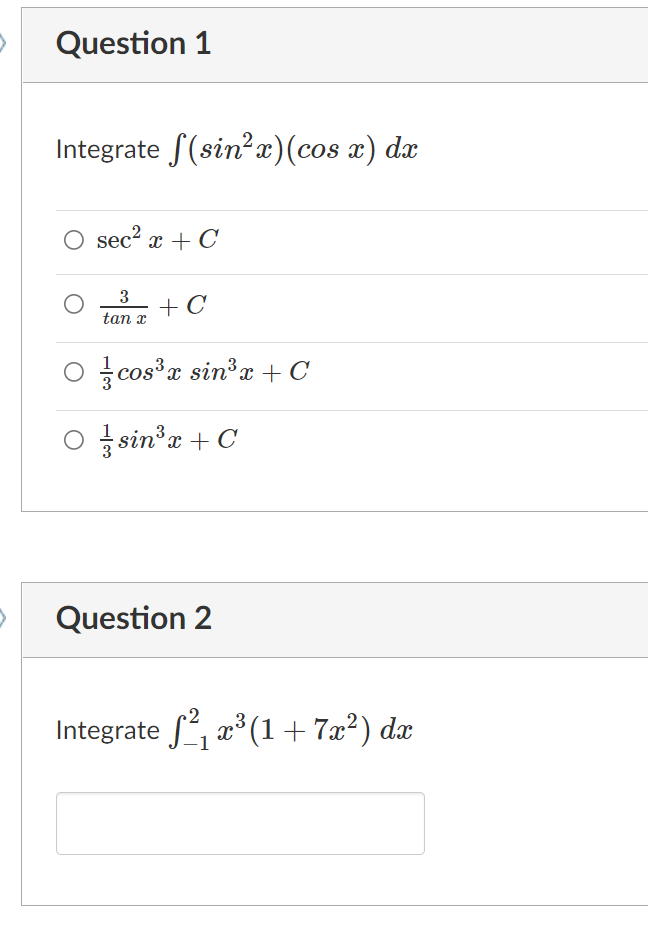The image size is (648, 929).
Task: Pick the cos³x sin³x + C radio option
Action: [74, 373]
